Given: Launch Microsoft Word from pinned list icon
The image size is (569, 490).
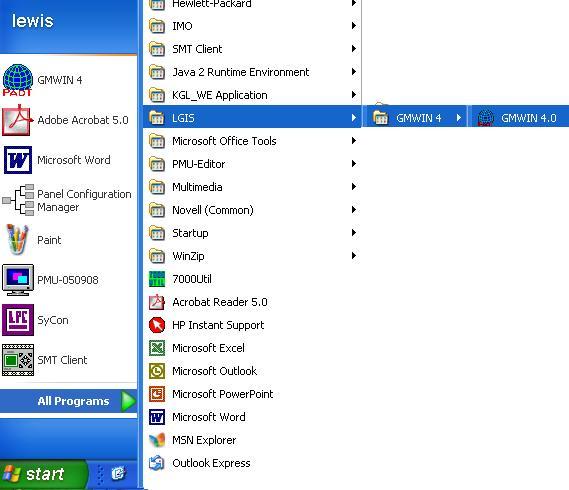Looking at the screenshot, I should [18, 160].
